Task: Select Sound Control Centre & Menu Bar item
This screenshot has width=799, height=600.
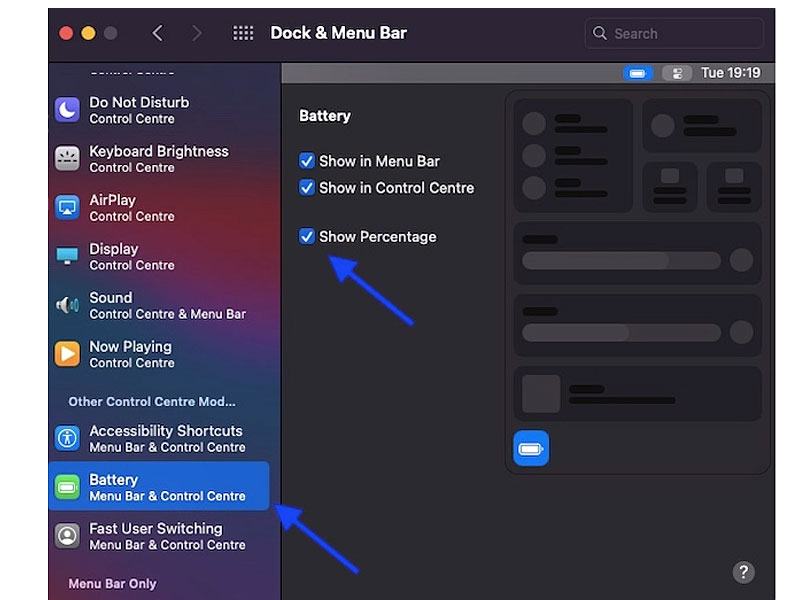Action: click(x=159, y=305)
